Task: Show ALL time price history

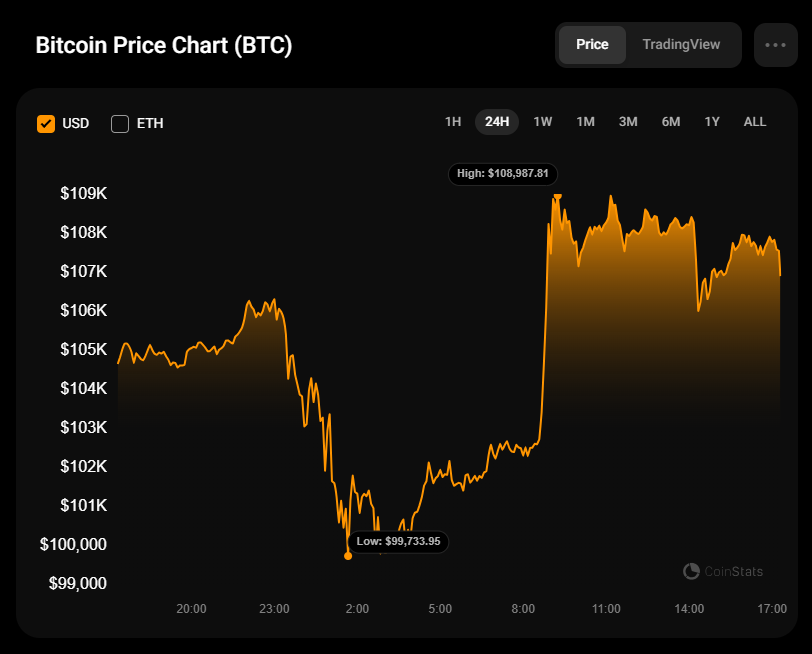Action: coord(755,122)
